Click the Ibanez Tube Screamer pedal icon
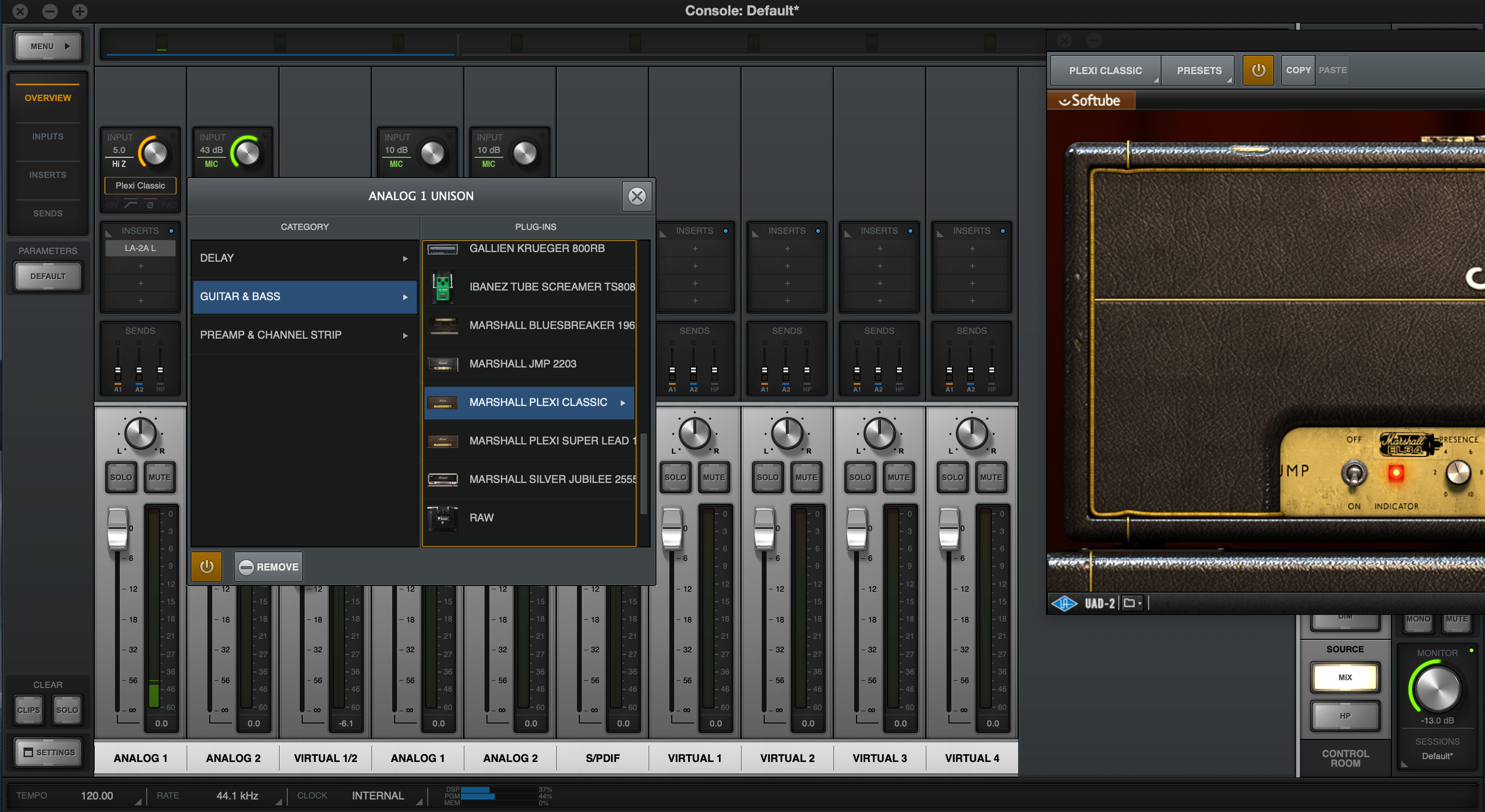This screenshot has height=812, width=1485. point(442,286)
